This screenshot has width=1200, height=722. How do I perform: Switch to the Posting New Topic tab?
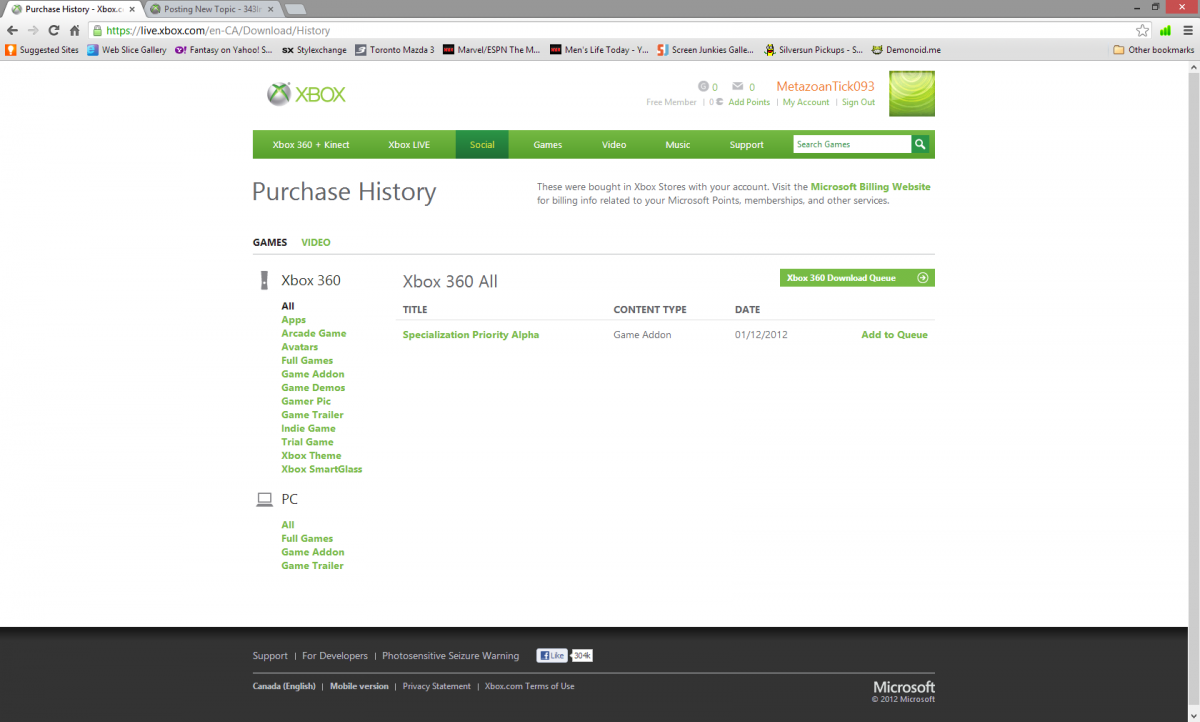212,9
